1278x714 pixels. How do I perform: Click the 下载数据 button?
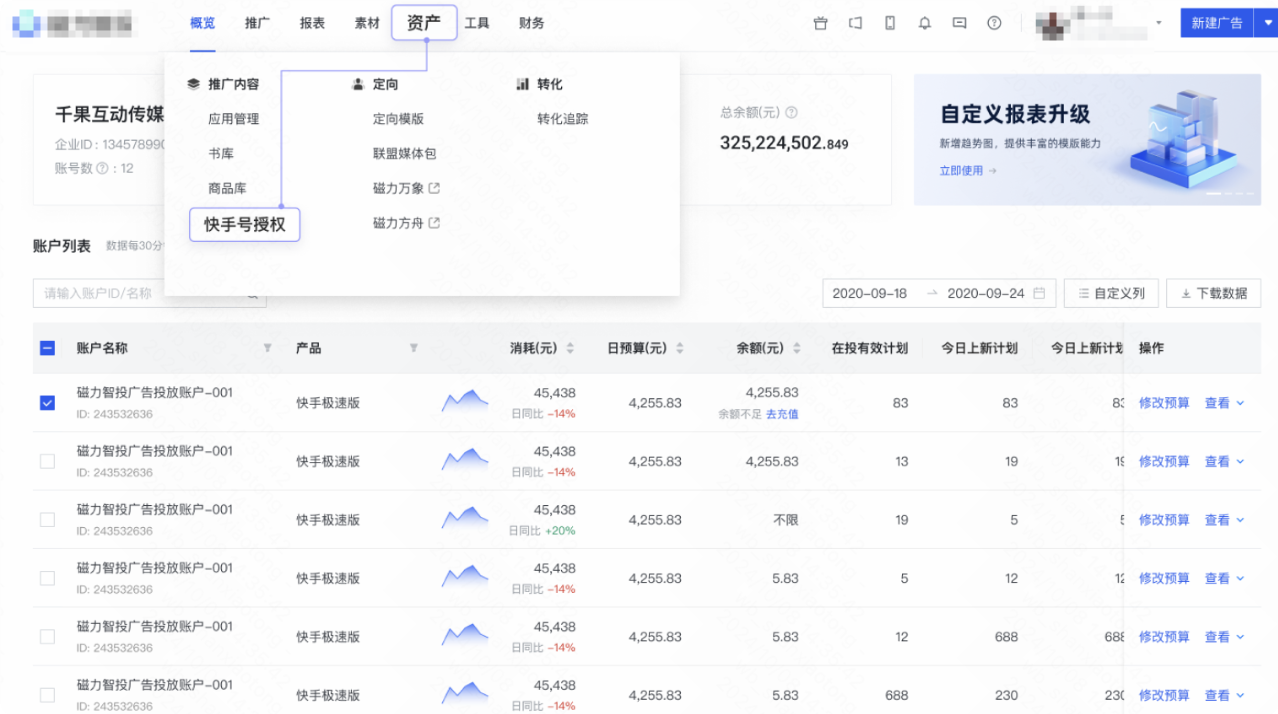1214,293
